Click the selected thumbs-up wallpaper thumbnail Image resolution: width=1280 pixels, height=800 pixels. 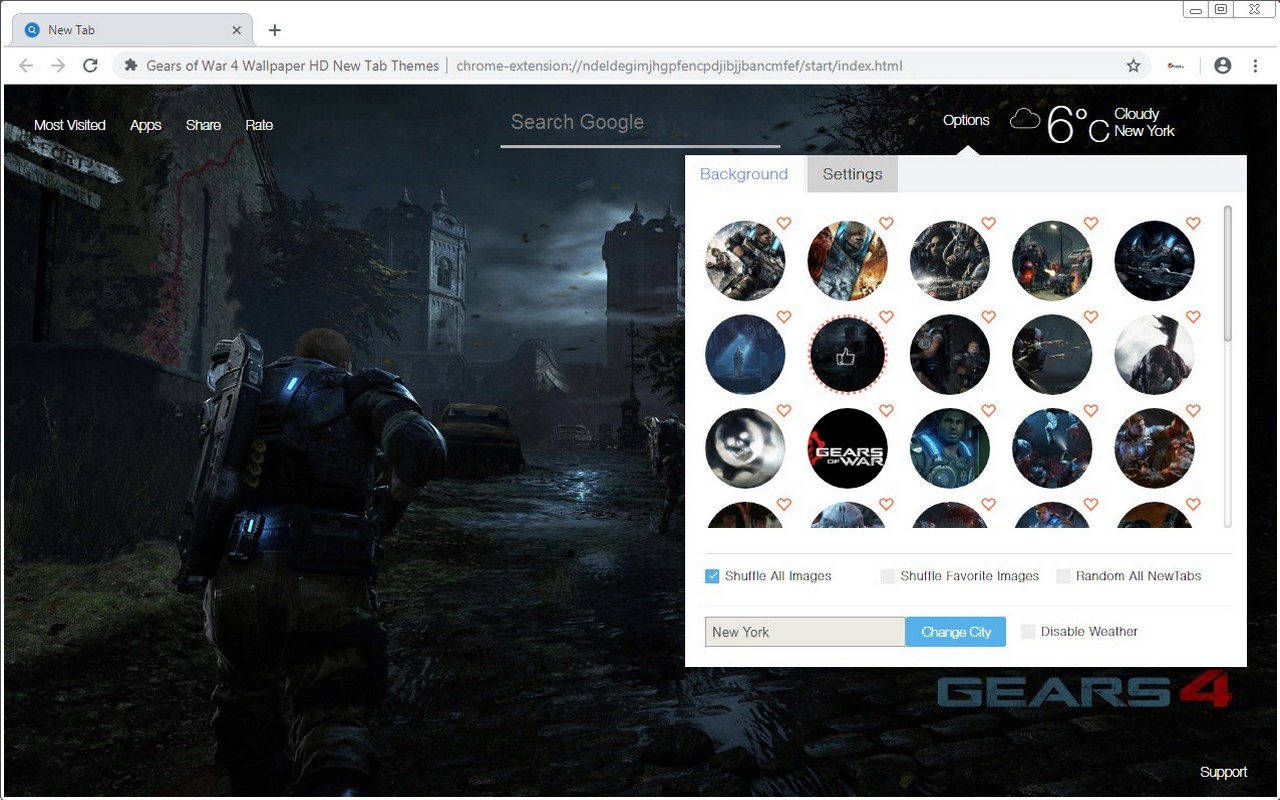pos(847,355)
